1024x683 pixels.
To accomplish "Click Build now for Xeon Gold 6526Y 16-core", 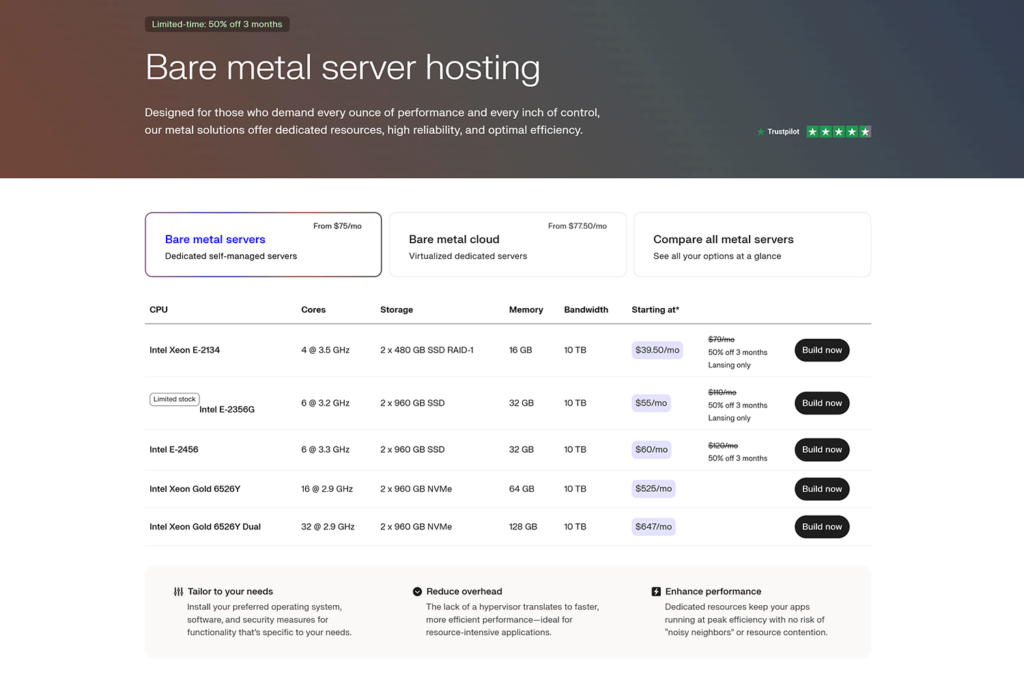I will tap(822, 488).
